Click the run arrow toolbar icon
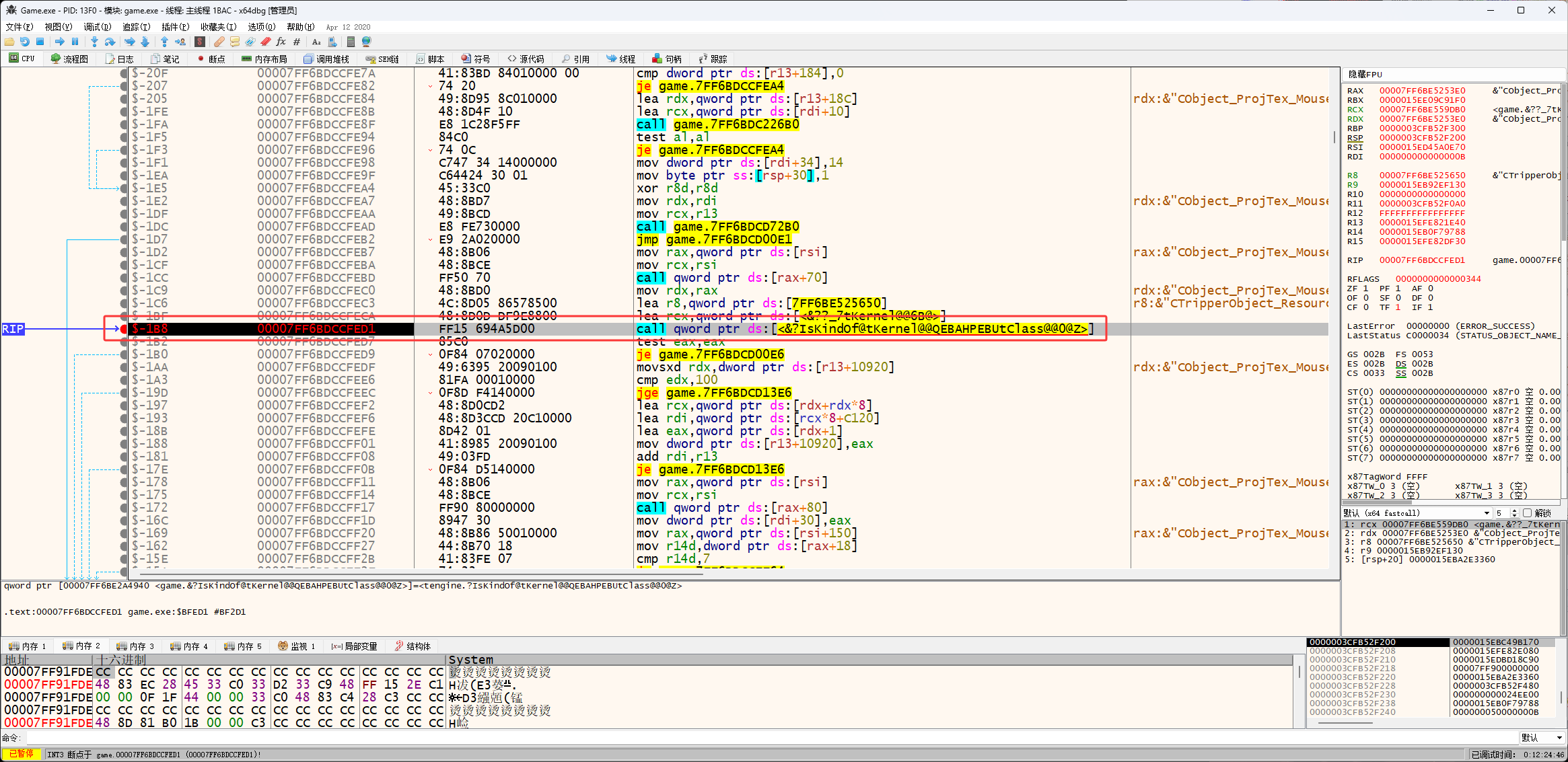The height and width of the screenshot is (762, 1568). click(59, 42)
